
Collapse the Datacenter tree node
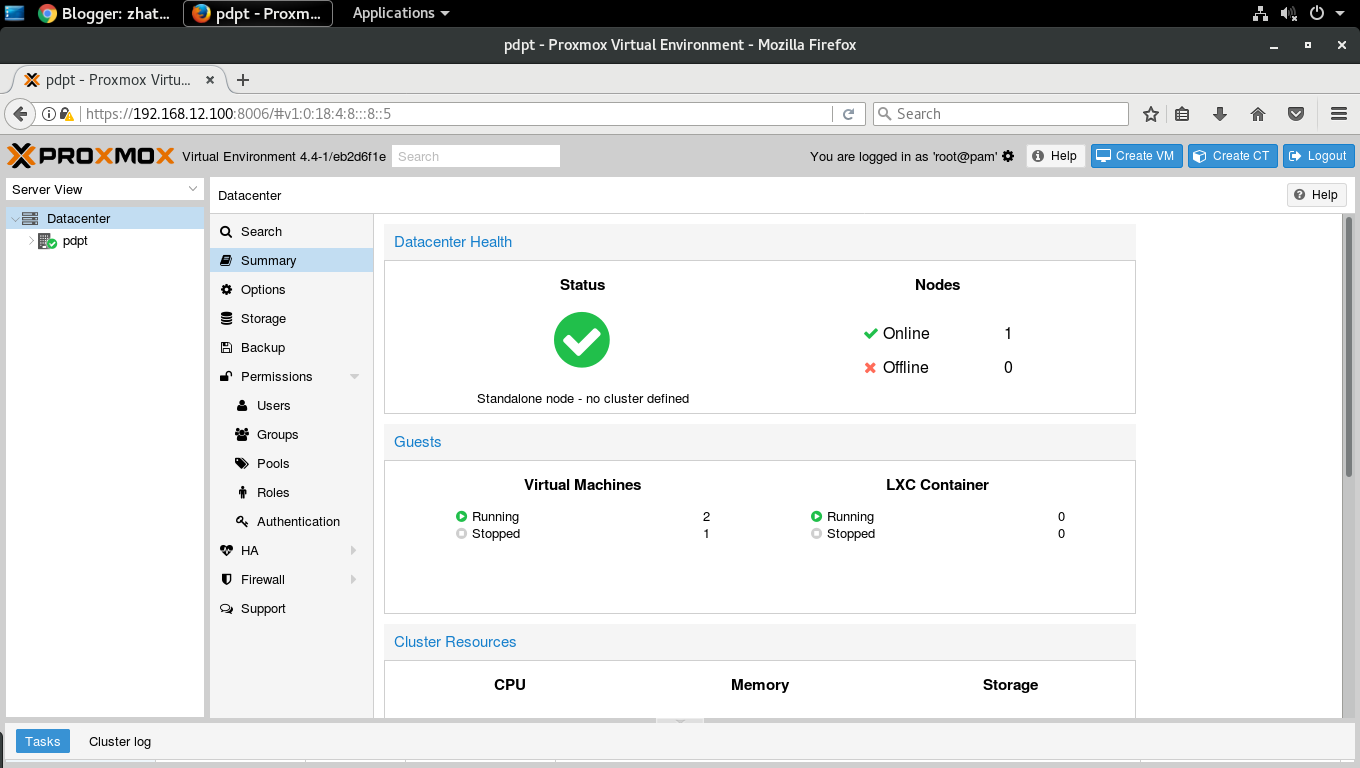tap(14, 218)
